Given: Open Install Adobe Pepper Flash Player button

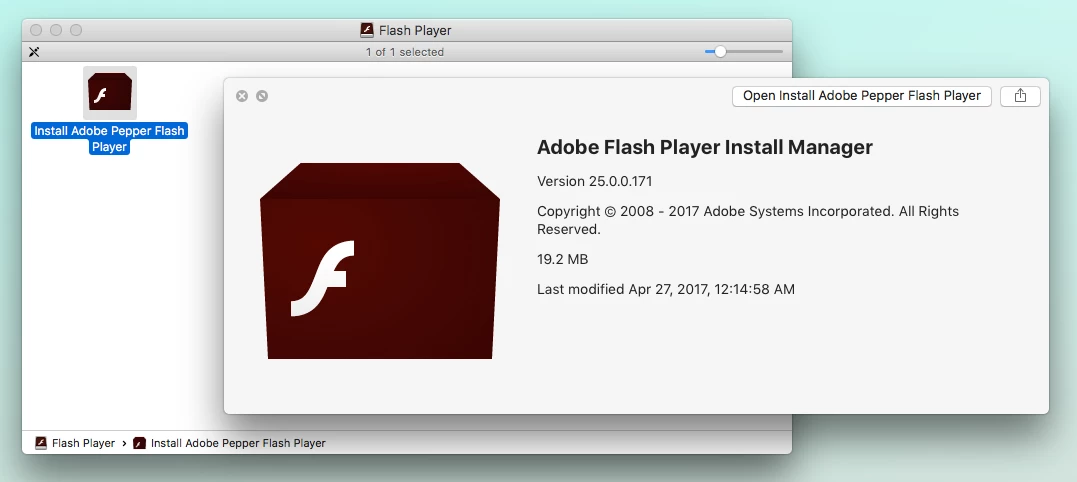Looking at the screenshot, I should [861, 96].
